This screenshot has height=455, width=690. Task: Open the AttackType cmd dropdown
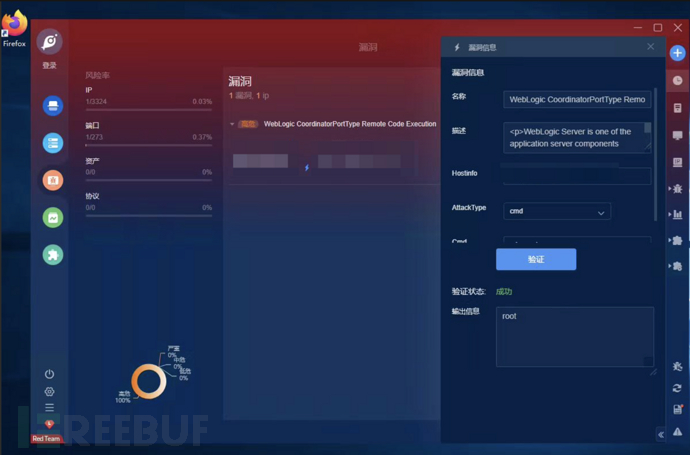tap(557, 211)
